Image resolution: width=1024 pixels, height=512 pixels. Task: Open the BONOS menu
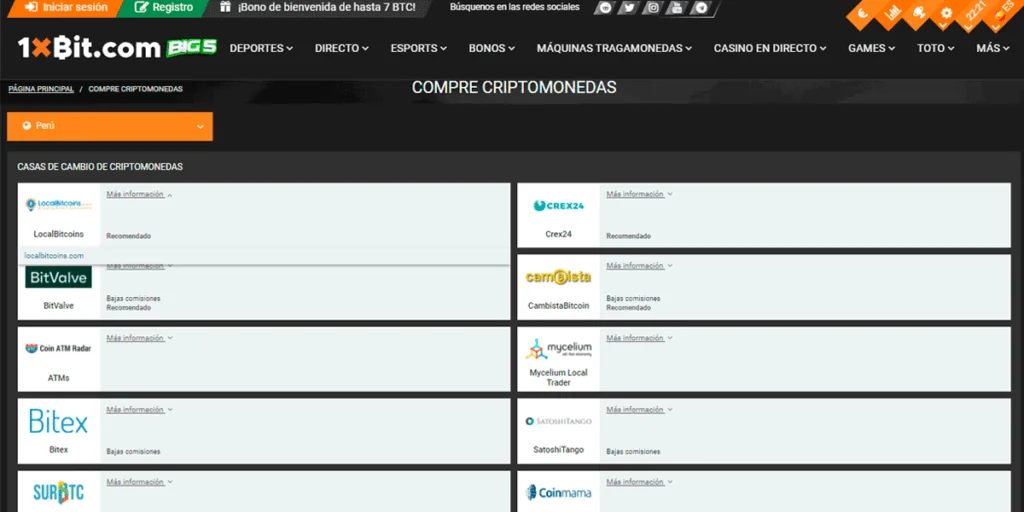492,48
